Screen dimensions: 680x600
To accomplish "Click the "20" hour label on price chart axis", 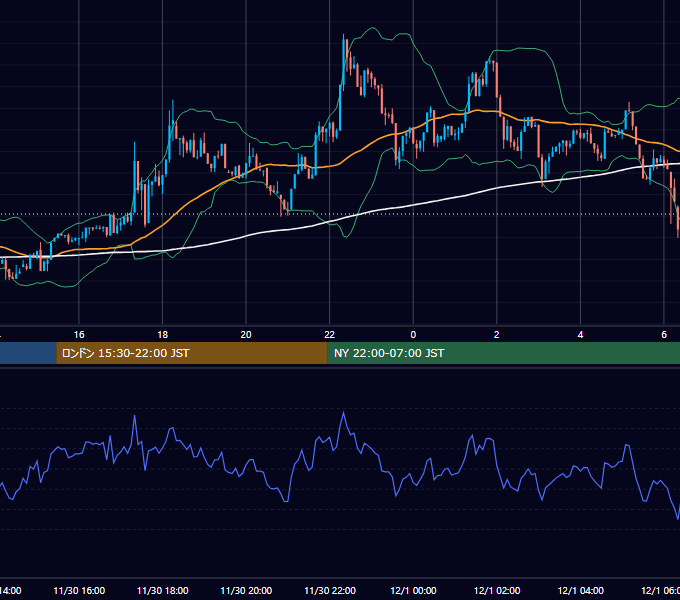I will (x=246, y=335).
